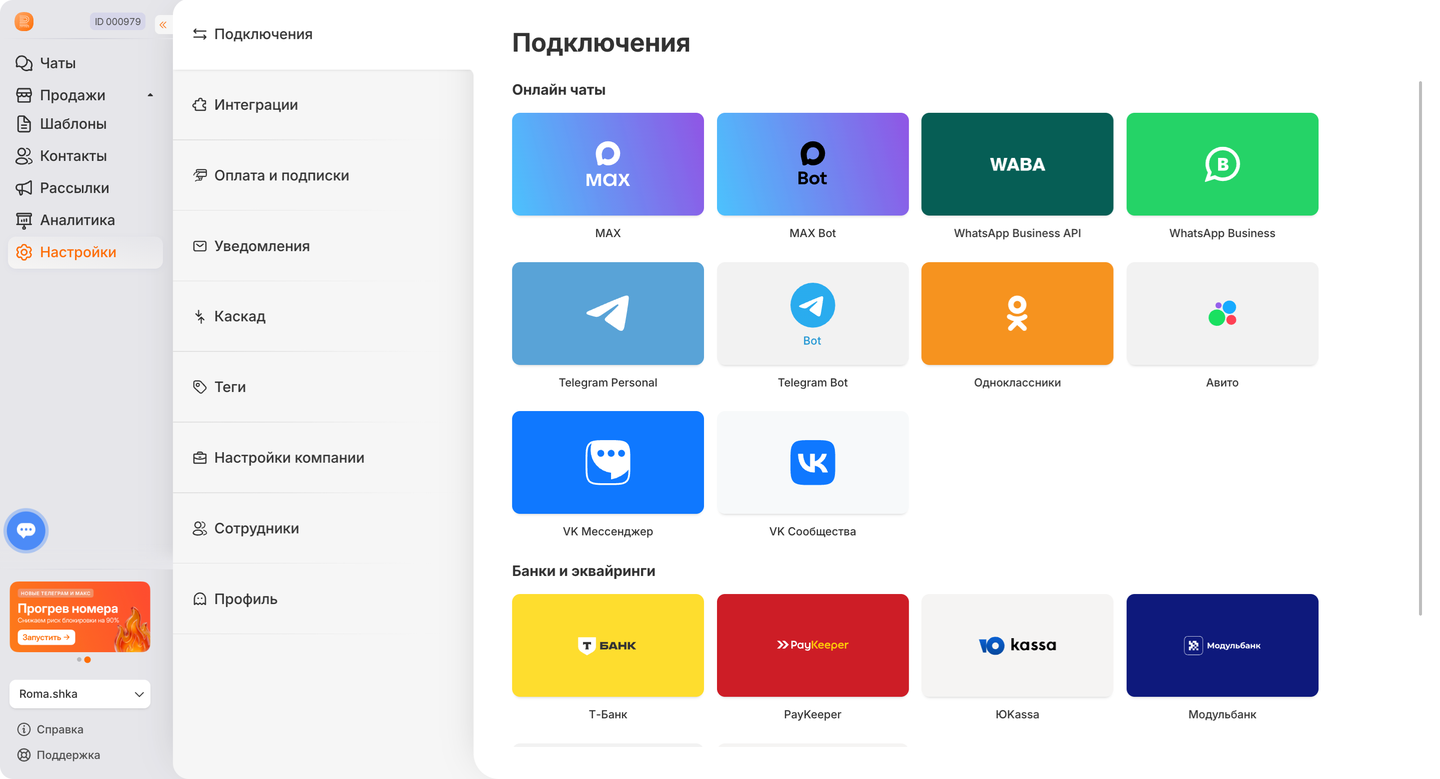
Task: Open the Профиль settings tab
Action: pyautogui.click(x=323, y=599)
